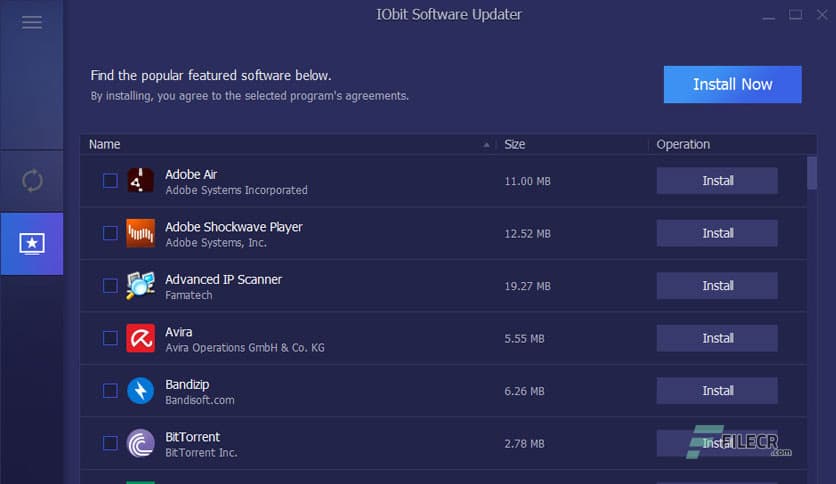Click Avira Operations GmbH & Co. KG text

pyautogui.click(x=245, y=348)
